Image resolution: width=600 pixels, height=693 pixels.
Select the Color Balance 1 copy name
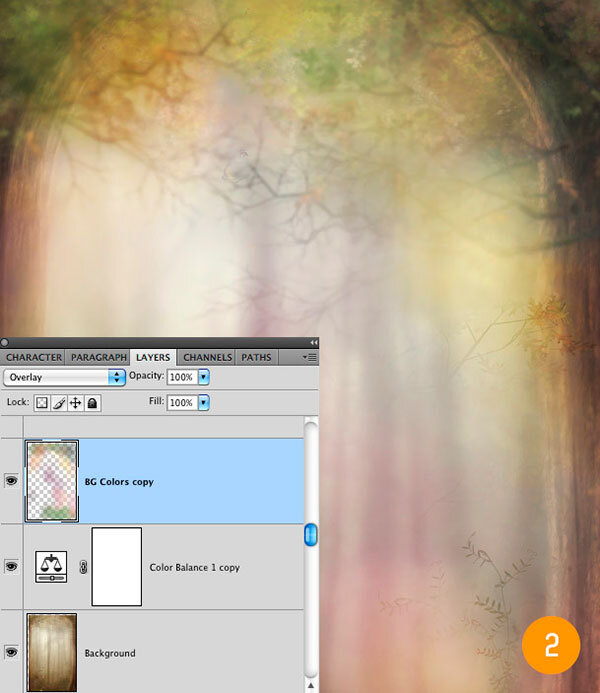194,567
